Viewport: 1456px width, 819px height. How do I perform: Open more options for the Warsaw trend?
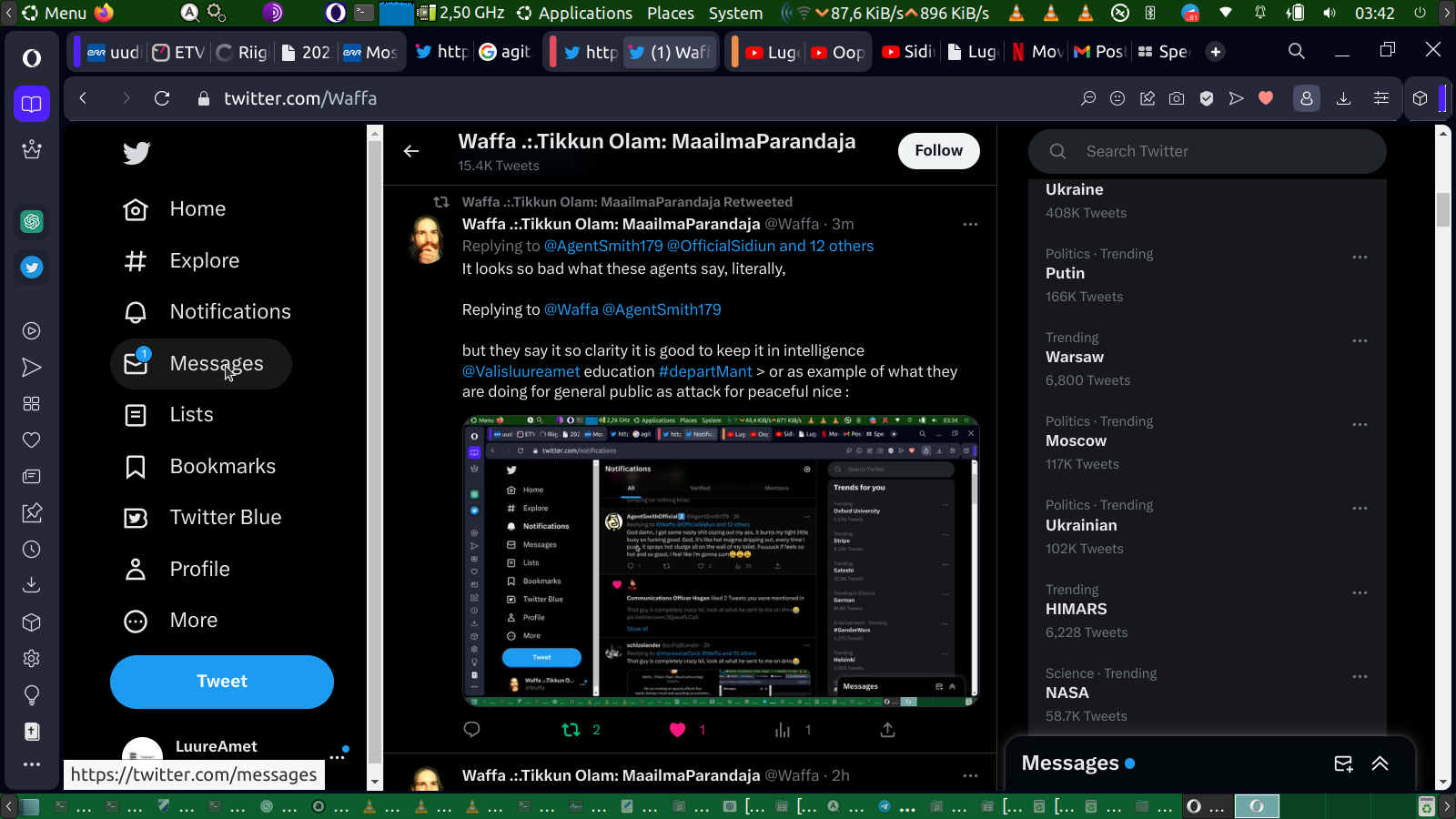(x=1360, y=340)
